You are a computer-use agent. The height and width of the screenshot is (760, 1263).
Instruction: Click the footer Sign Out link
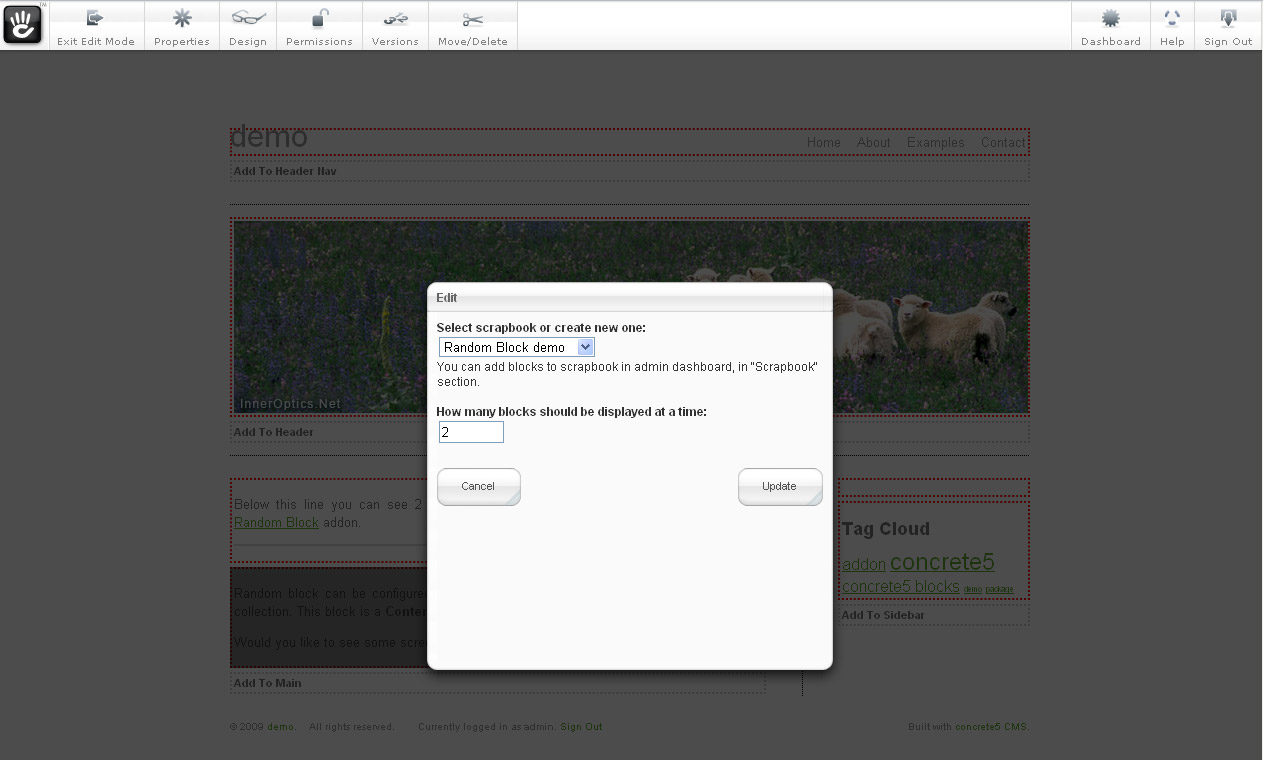581,727
